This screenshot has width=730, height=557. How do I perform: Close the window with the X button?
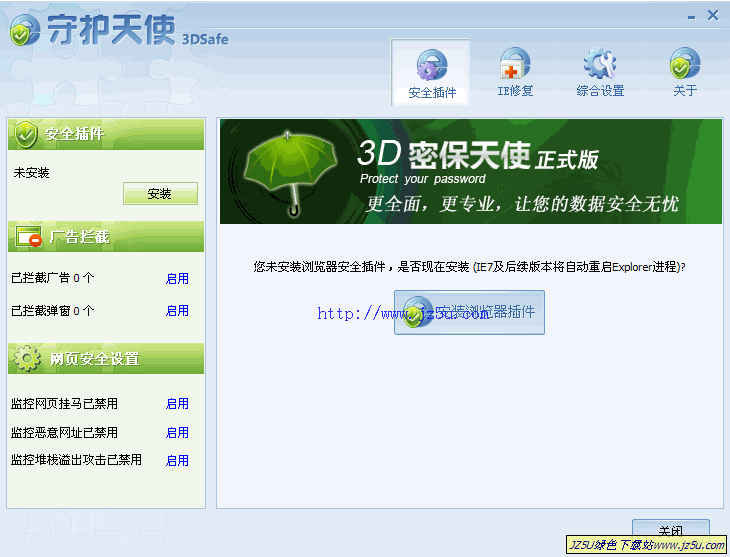point(713,15)
